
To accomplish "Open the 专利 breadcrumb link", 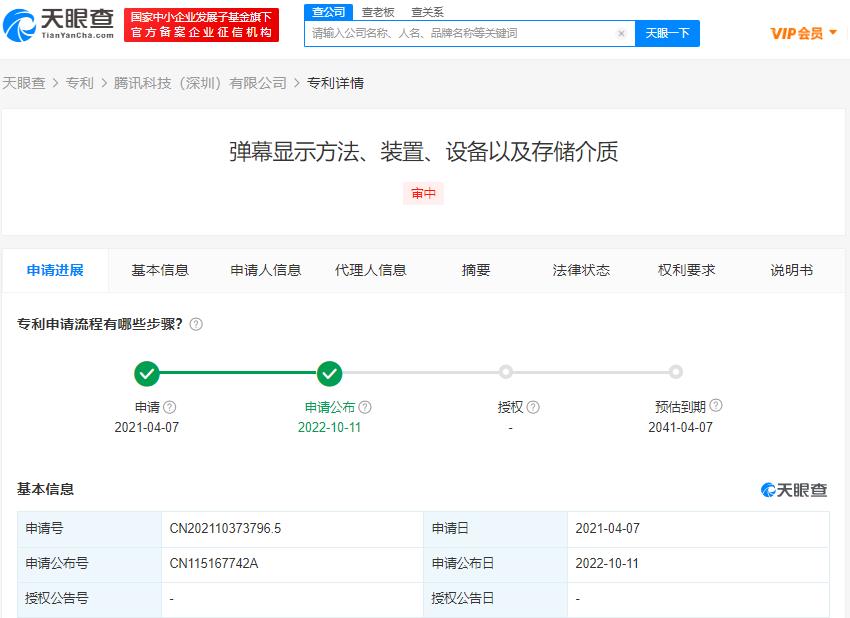I will point(80,83).
